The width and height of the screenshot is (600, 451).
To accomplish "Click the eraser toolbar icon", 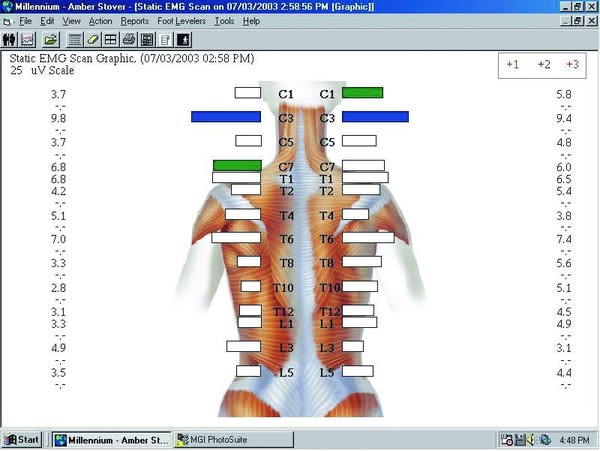I will point(93,40).
